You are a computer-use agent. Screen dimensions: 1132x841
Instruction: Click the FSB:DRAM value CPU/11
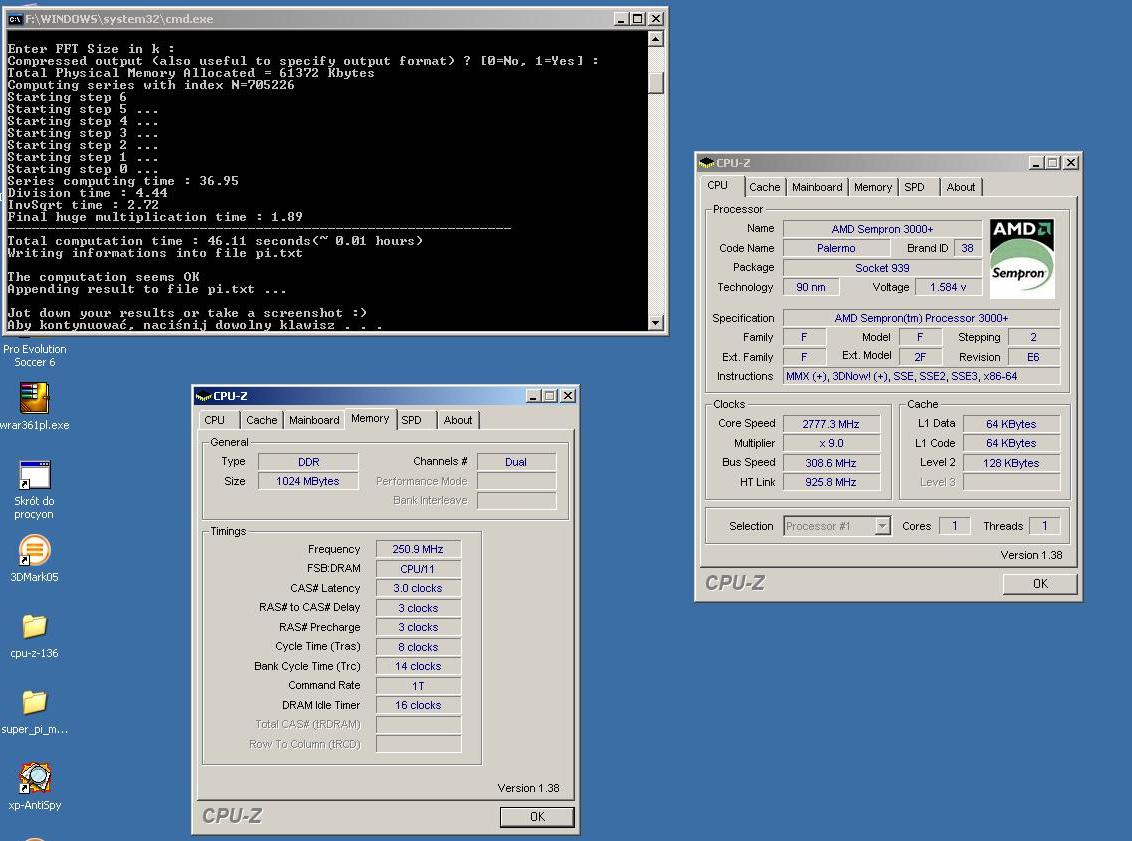point(418,569)
